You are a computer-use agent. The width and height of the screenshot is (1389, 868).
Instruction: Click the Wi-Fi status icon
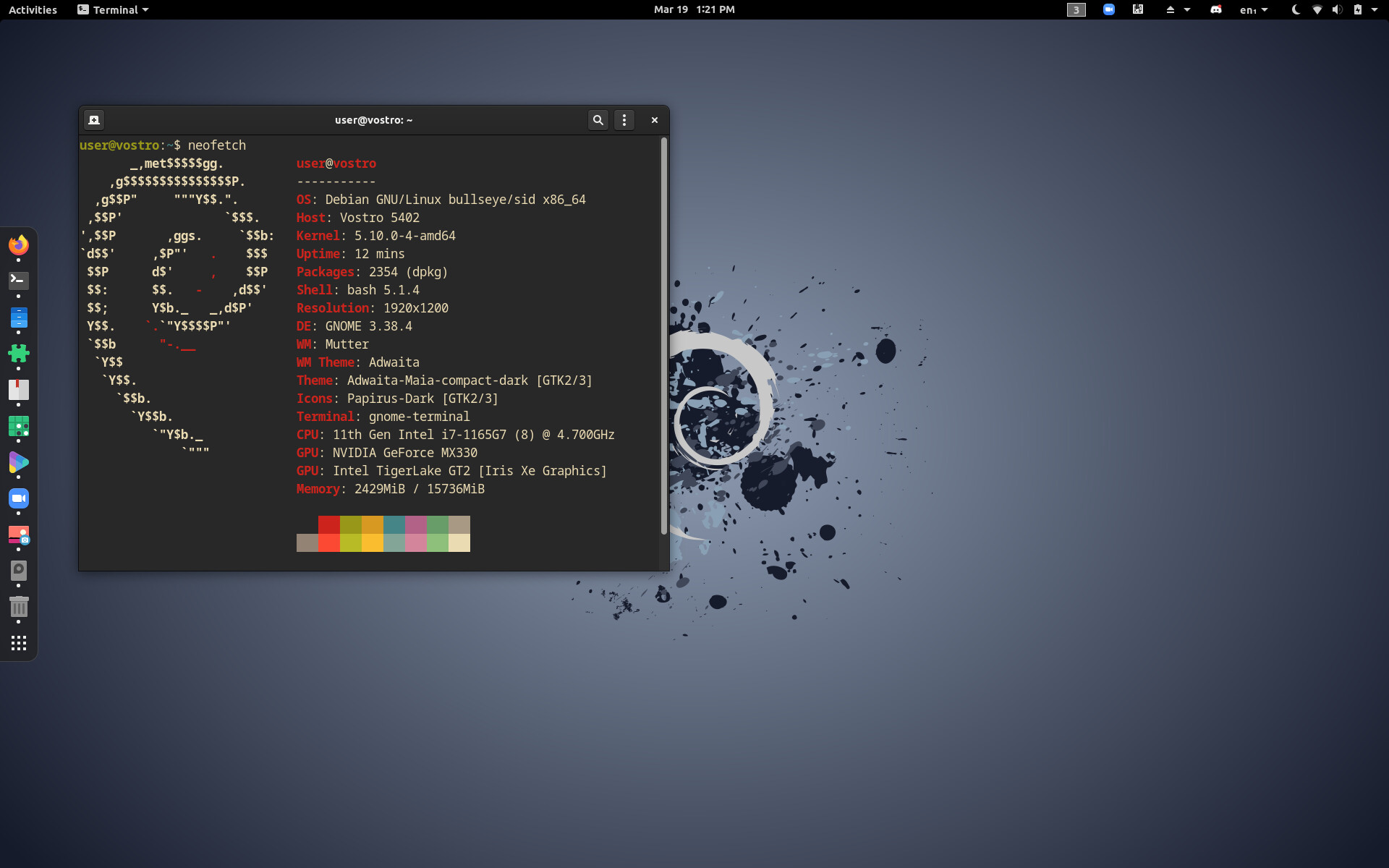point(1317,9)
